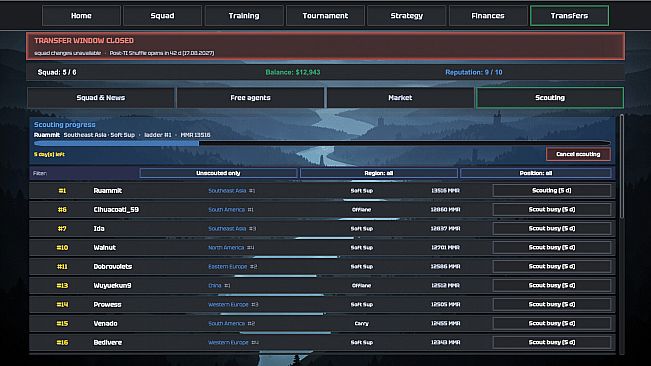
Task: Open the Market sub-tab
Action: (x=400, y=98)
